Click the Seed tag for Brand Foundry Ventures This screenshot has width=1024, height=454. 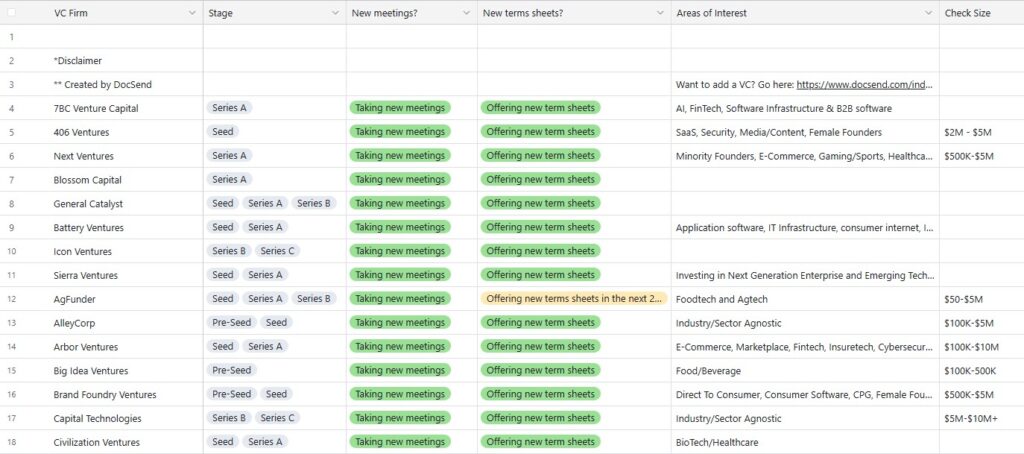point(276,394)
